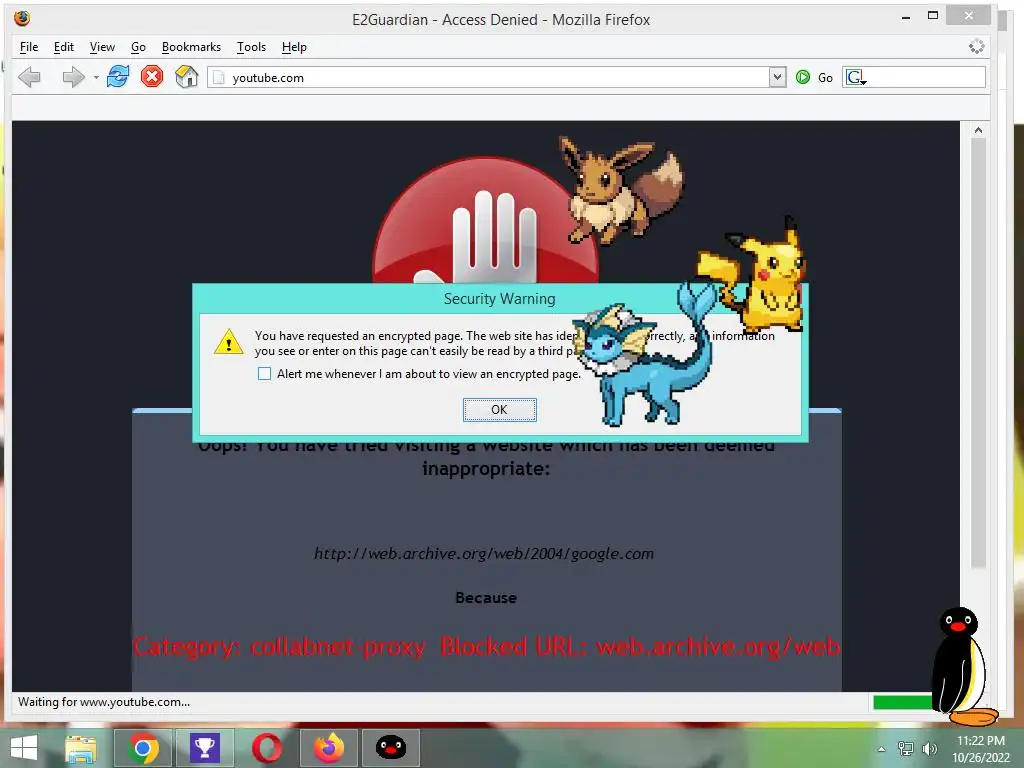Open the Tools menu
The width and height of the screenshot is (1024, 768).
tap(251, 47)
